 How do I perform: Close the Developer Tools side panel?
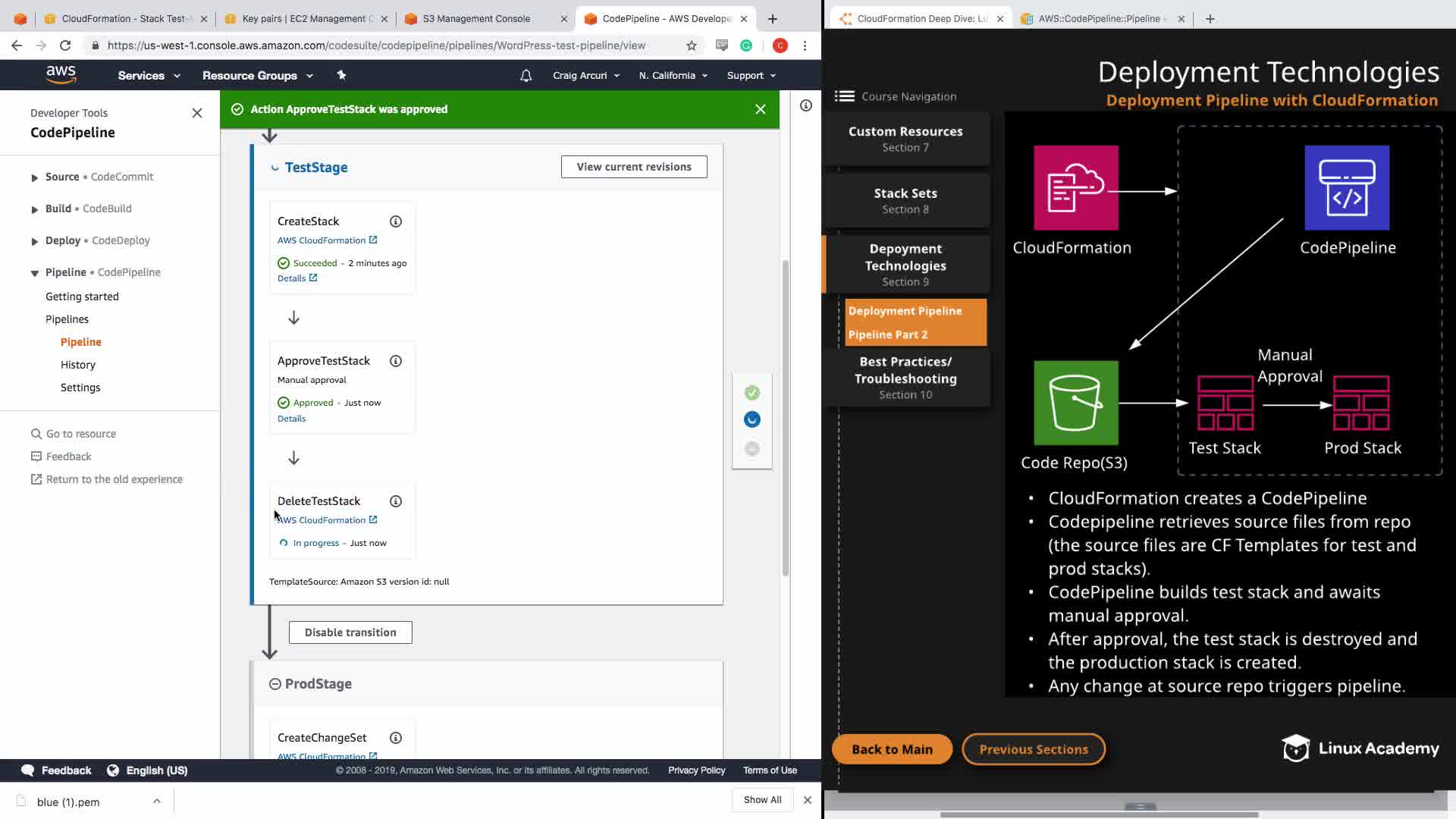pyautogui.click(x=197, y=113)
